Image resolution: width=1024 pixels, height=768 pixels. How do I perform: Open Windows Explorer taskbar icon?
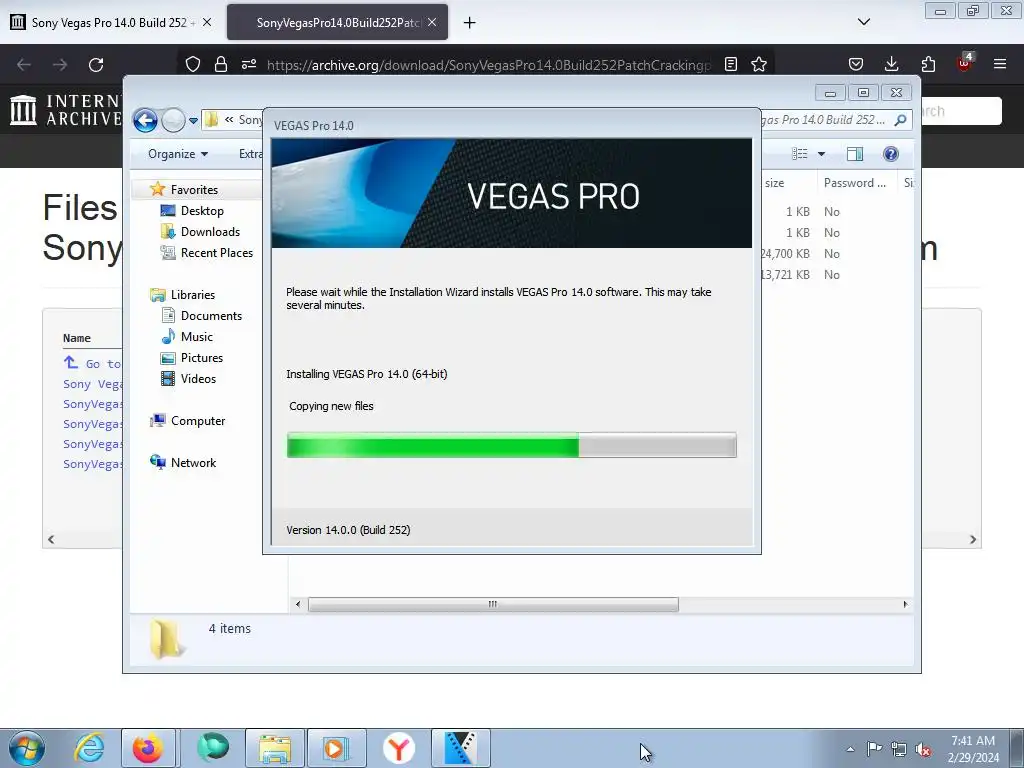coord(274,748)
